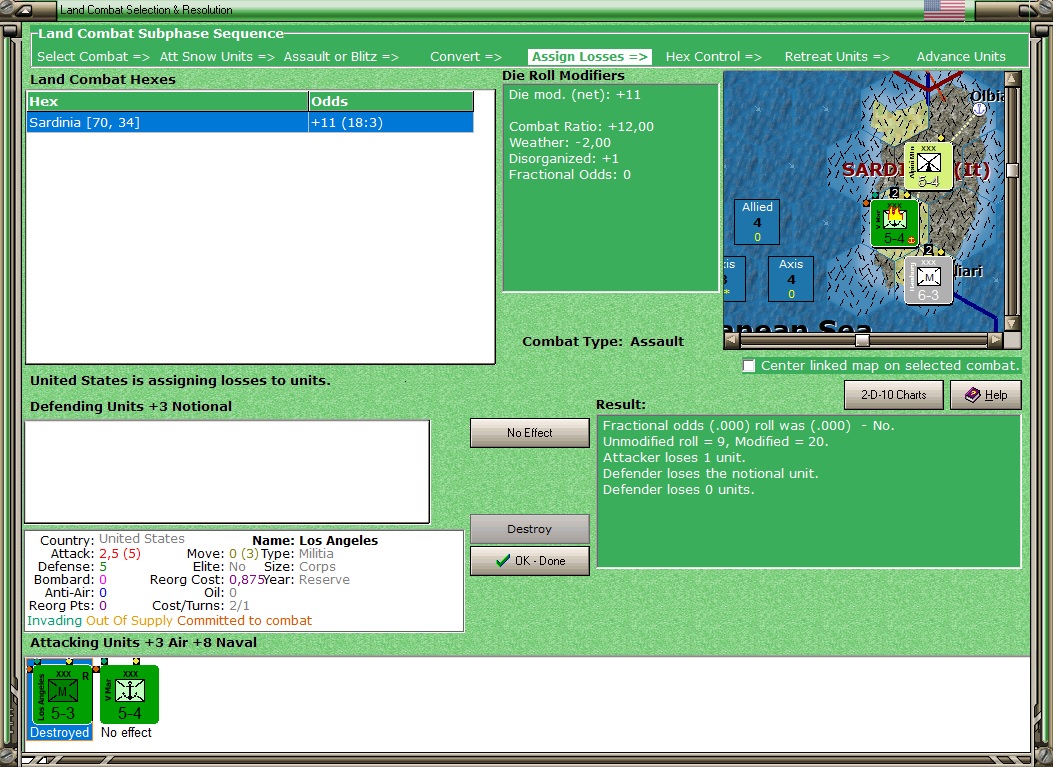
Task: Click the map scroll right arrow
Action: pos(996,341)
